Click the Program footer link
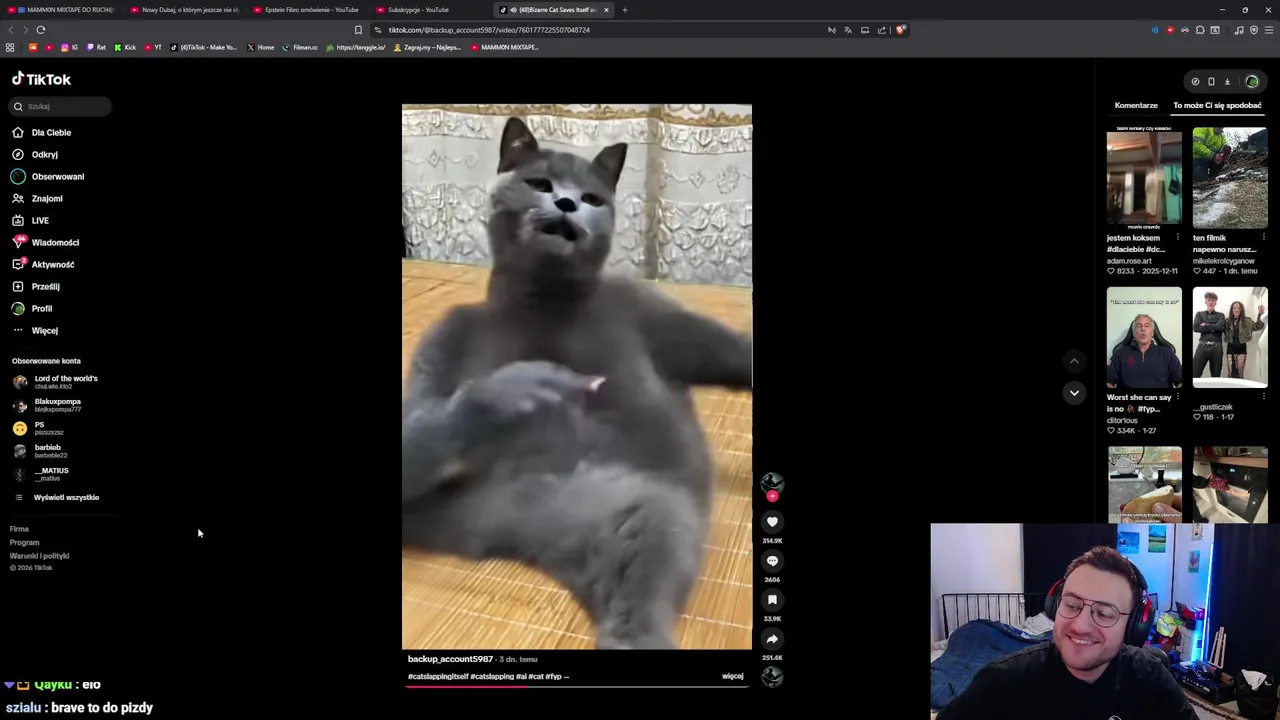The height and width of the screenshot is (720, 1280). (x=24, y=542)
